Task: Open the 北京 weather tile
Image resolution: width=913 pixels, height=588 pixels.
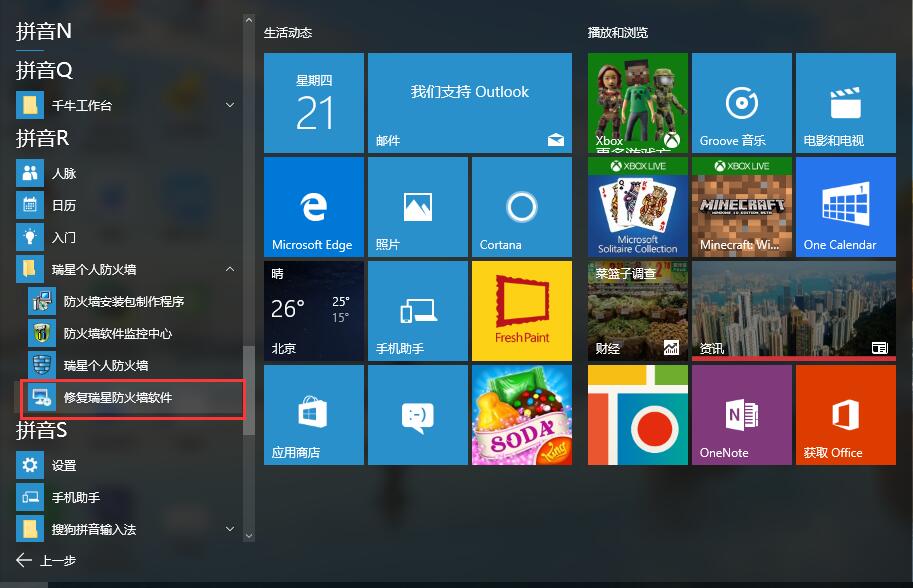Action: [x=314, y=311]
